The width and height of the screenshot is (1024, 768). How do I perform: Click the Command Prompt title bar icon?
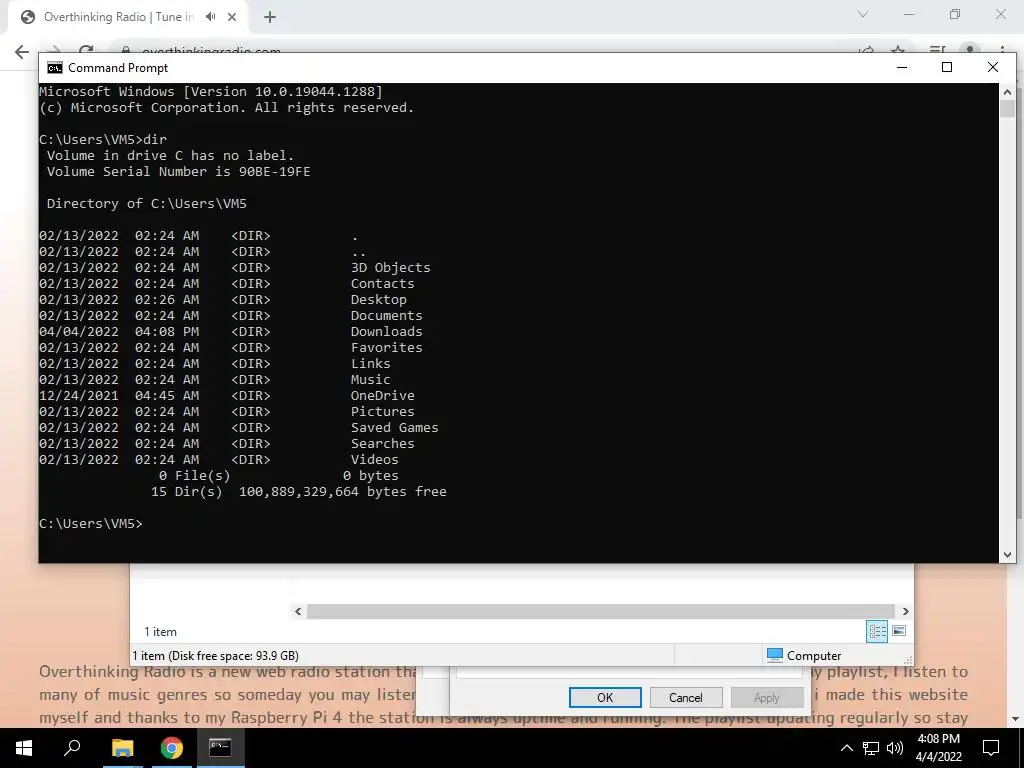55,68
